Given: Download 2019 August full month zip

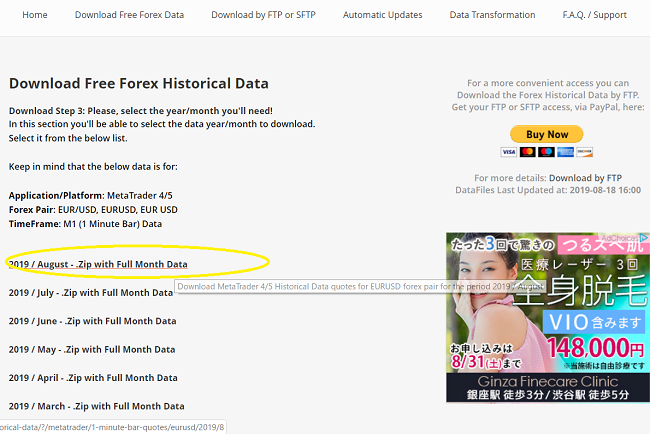Looking at the screenshot, I should (98, 264).
